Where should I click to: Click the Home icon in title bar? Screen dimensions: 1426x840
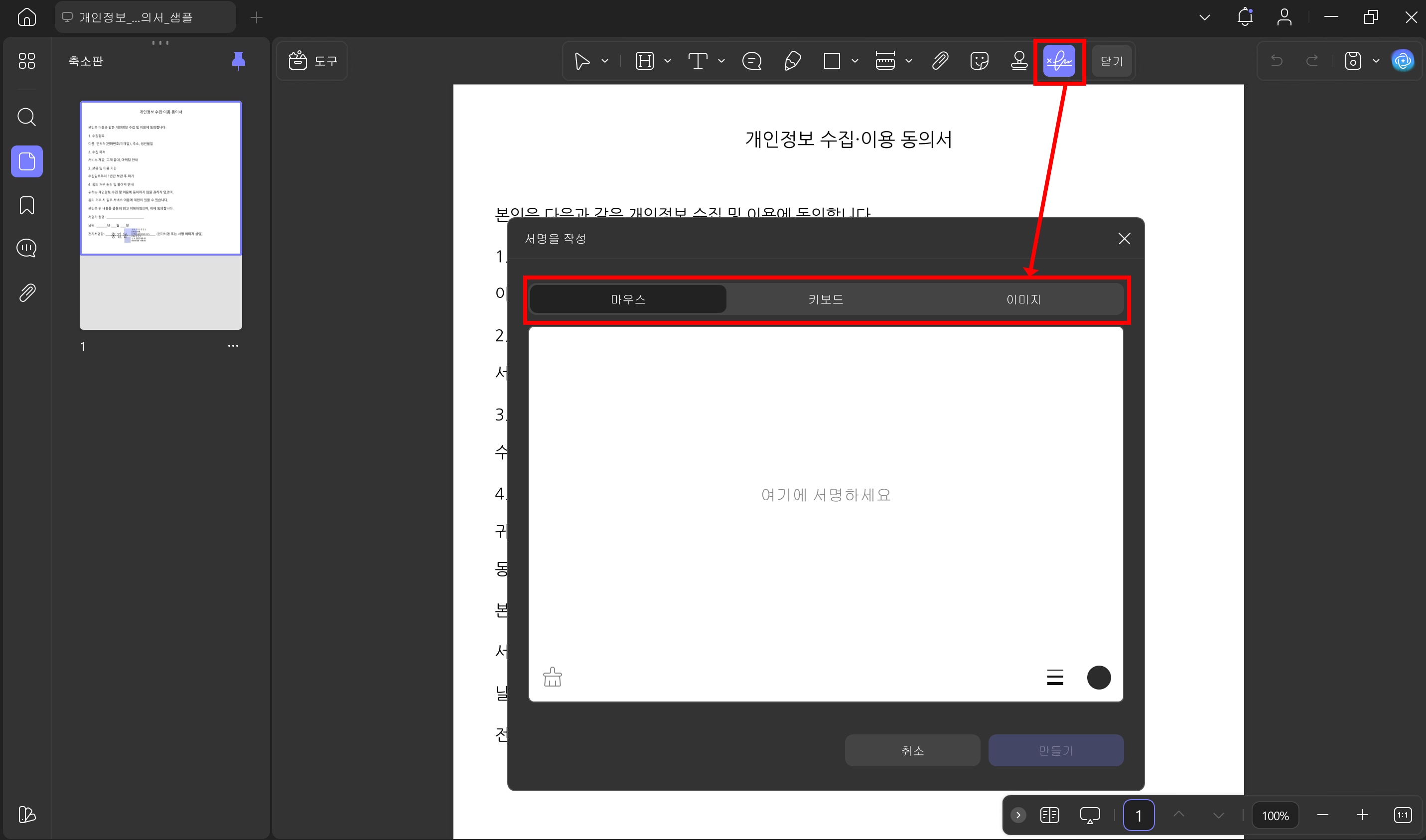click(x=26, y=17)
